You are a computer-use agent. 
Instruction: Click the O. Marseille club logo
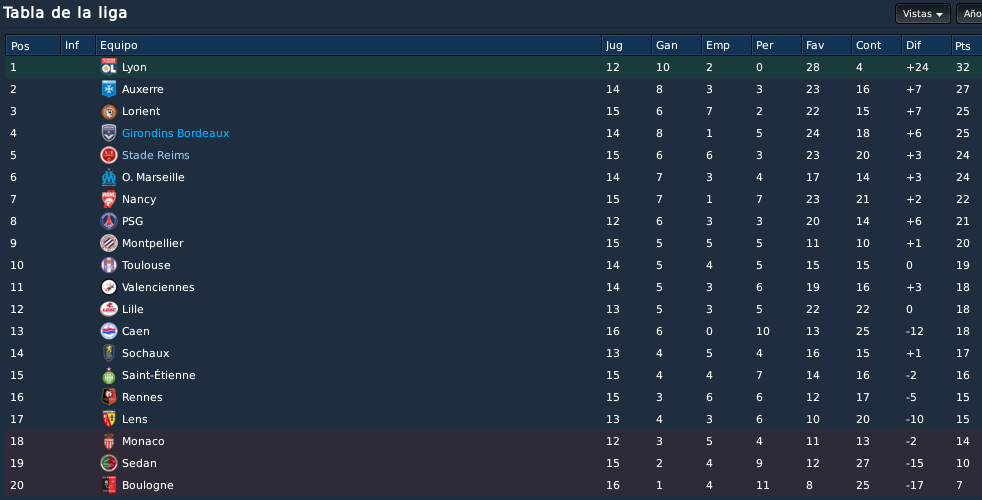pyautogui.click(x=109, y=177)
